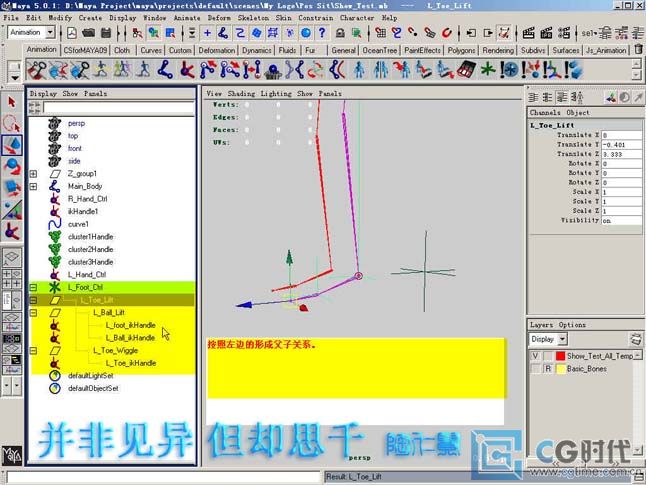The height and width of the screenshot is (485, 646).
Task: Open the Skeleton menu
Action: tap(253, 18)
